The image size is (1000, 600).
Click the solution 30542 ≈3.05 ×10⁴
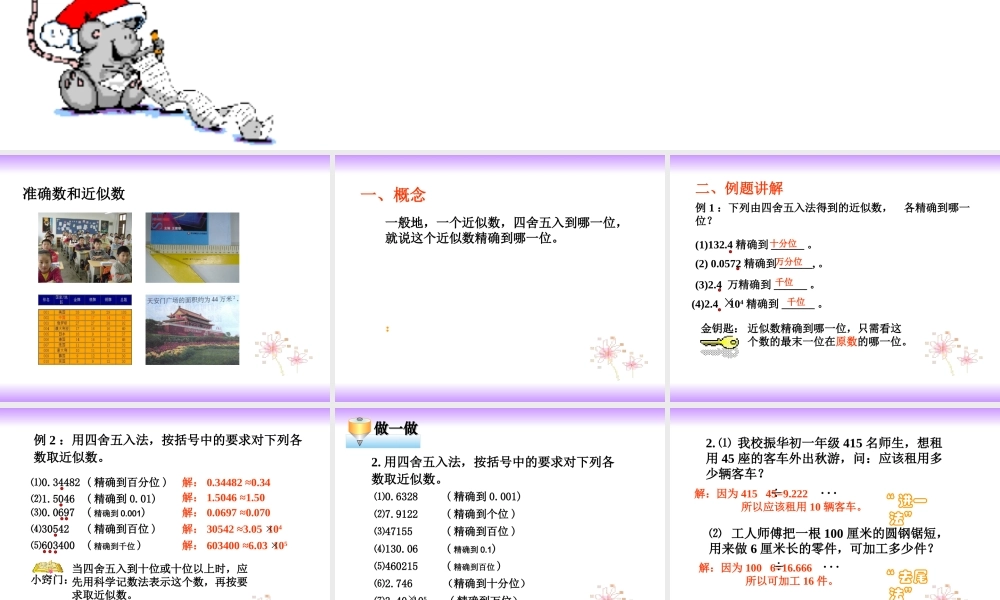point(244,529)
